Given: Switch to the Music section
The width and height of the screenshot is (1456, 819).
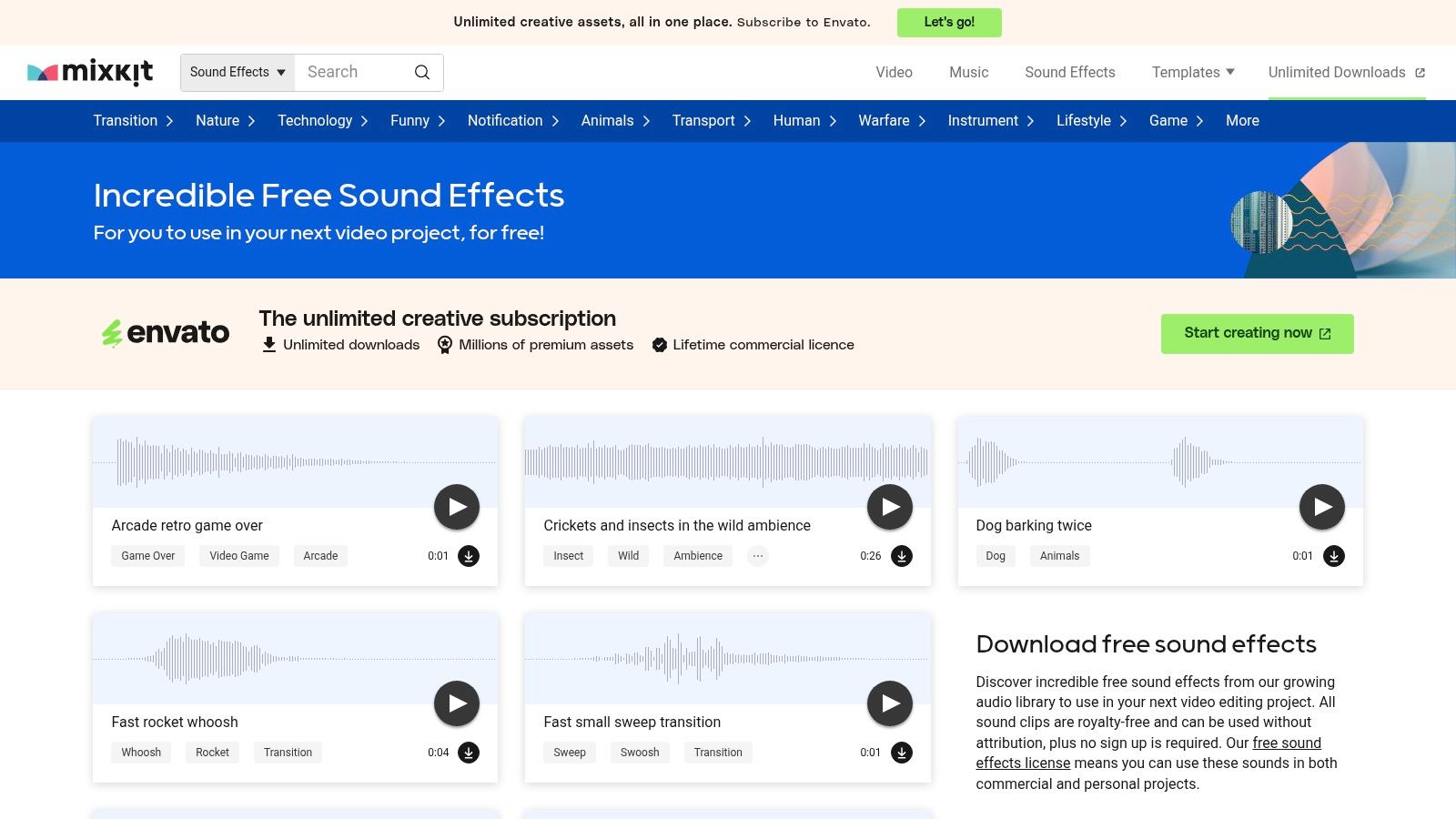Looking at the screenshot, I should click(x=967, y=72).
